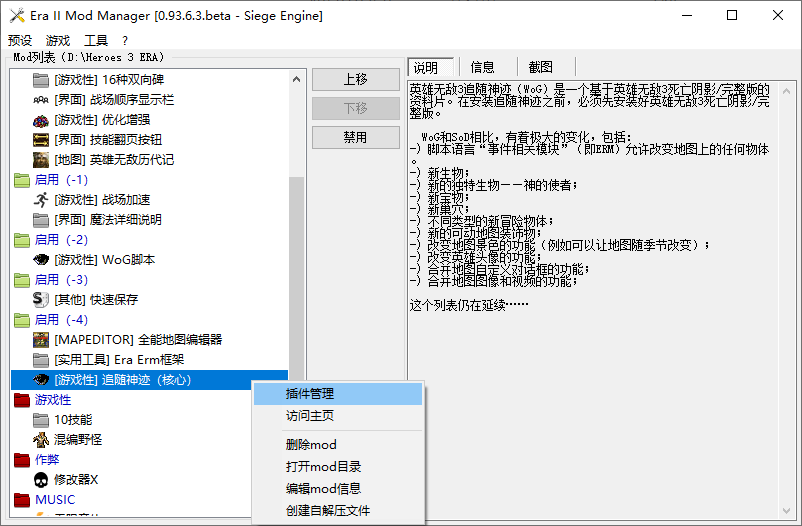802x526 pixels.
Task: Choose 插件管理 from the context menu
Action: click(338, 393)
